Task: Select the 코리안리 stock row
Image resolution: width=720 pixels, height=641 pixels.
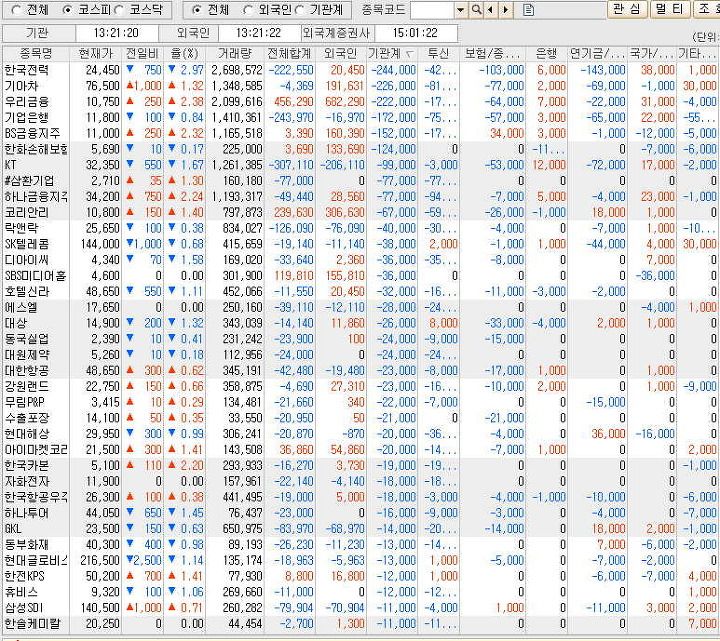Action: coord(360,212)
